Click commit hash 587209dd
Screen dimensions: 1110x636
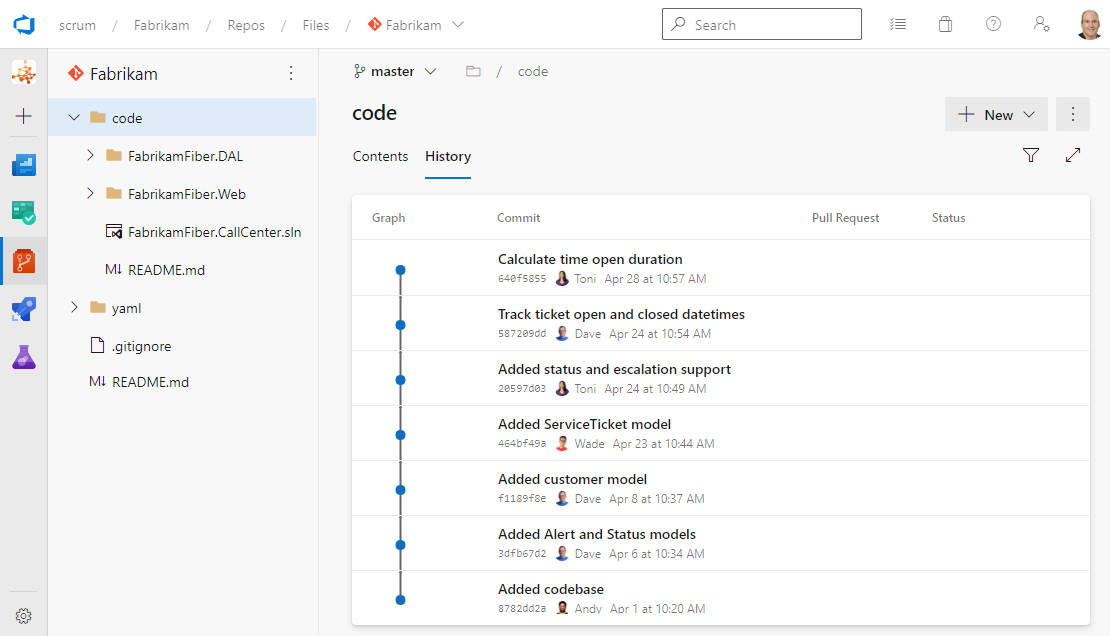[522, 334]
